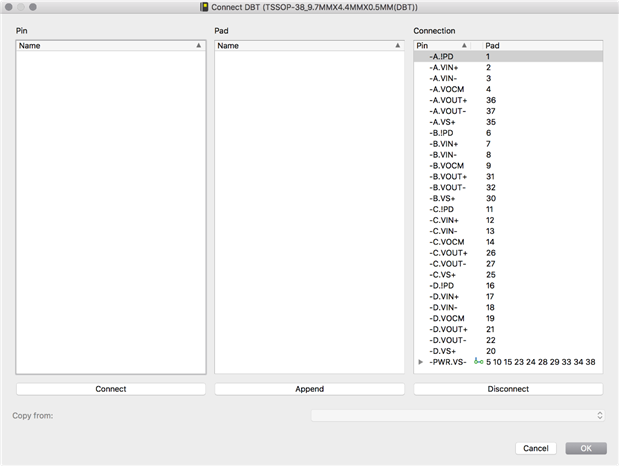This screenshot has height=466, width=619.
Task: Click the Append button
Action: (x=310, y=389)
